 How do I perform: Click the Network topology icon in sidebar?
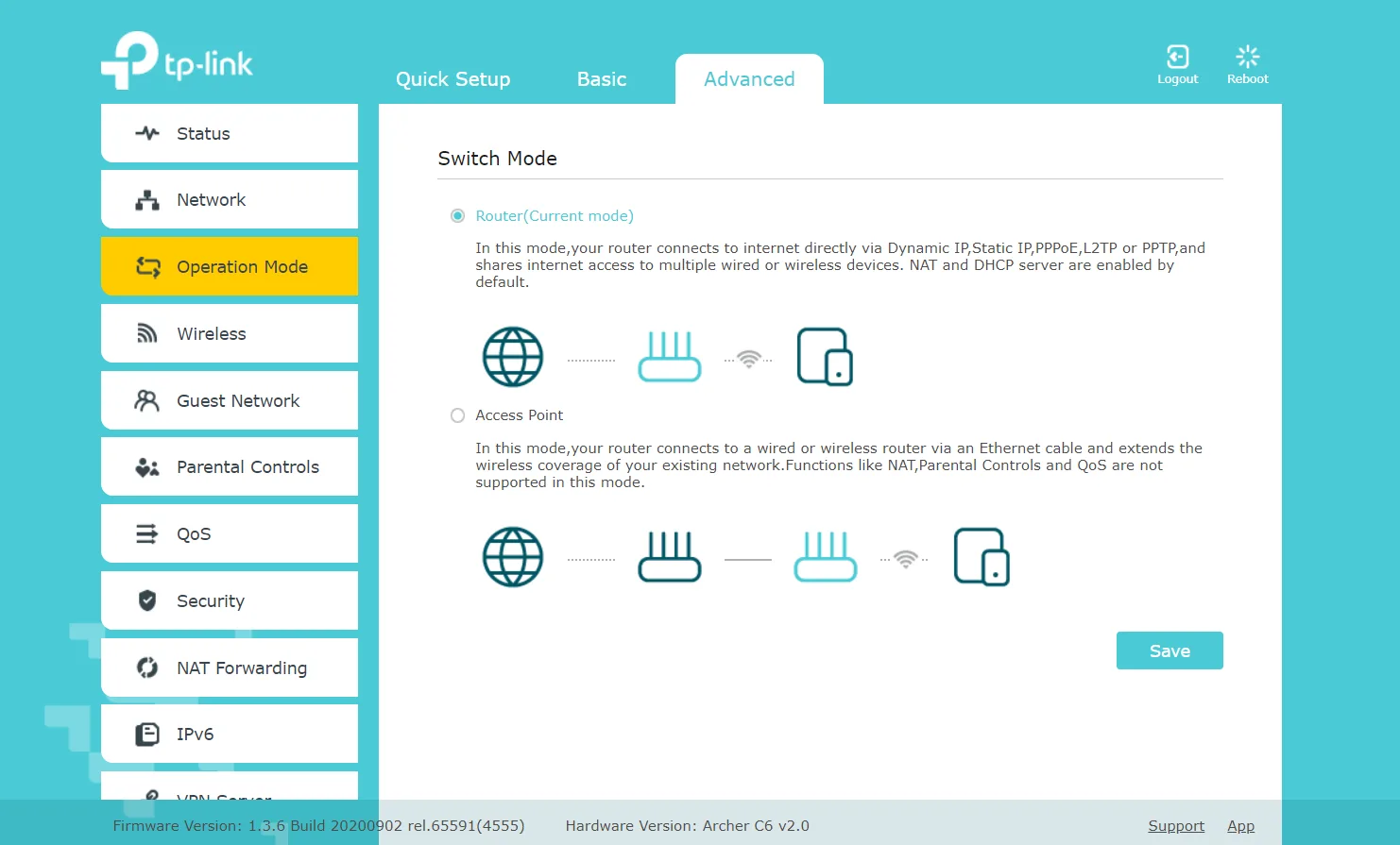point(147,200)
